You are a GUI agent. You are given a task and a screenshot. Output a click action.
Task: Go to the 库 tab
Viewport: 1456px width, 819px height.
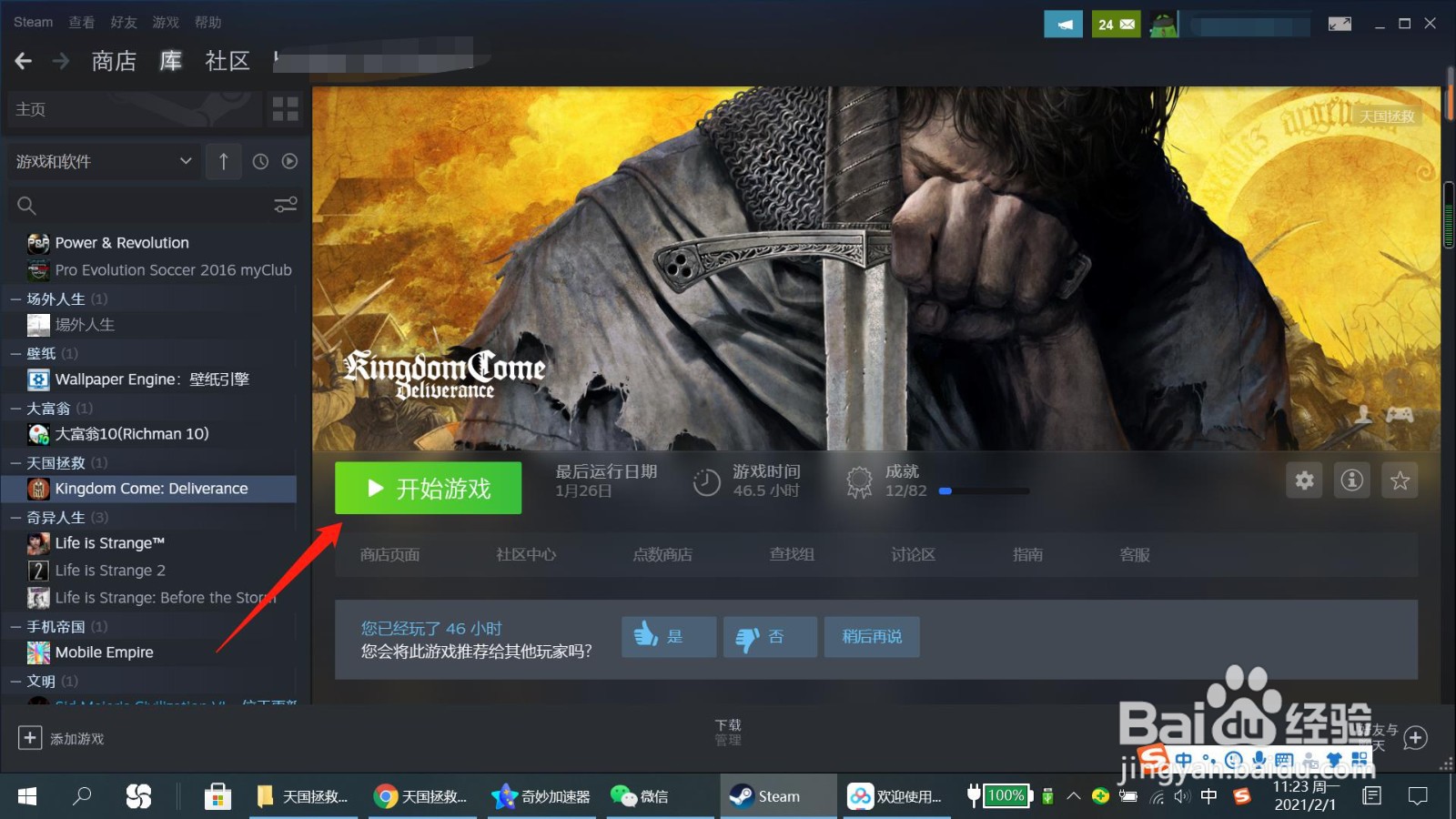pos(171,61)
